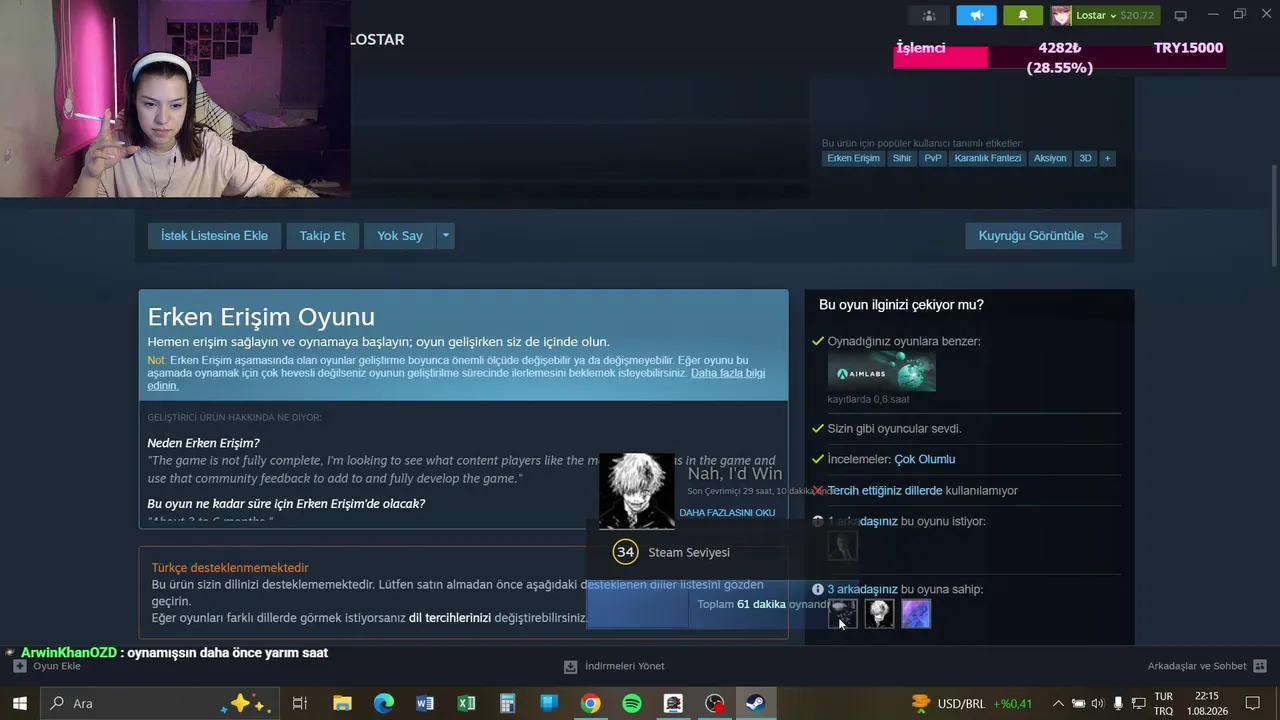
Task: Click the Nah, I'd Win profile picture
Action: point(637,491)
